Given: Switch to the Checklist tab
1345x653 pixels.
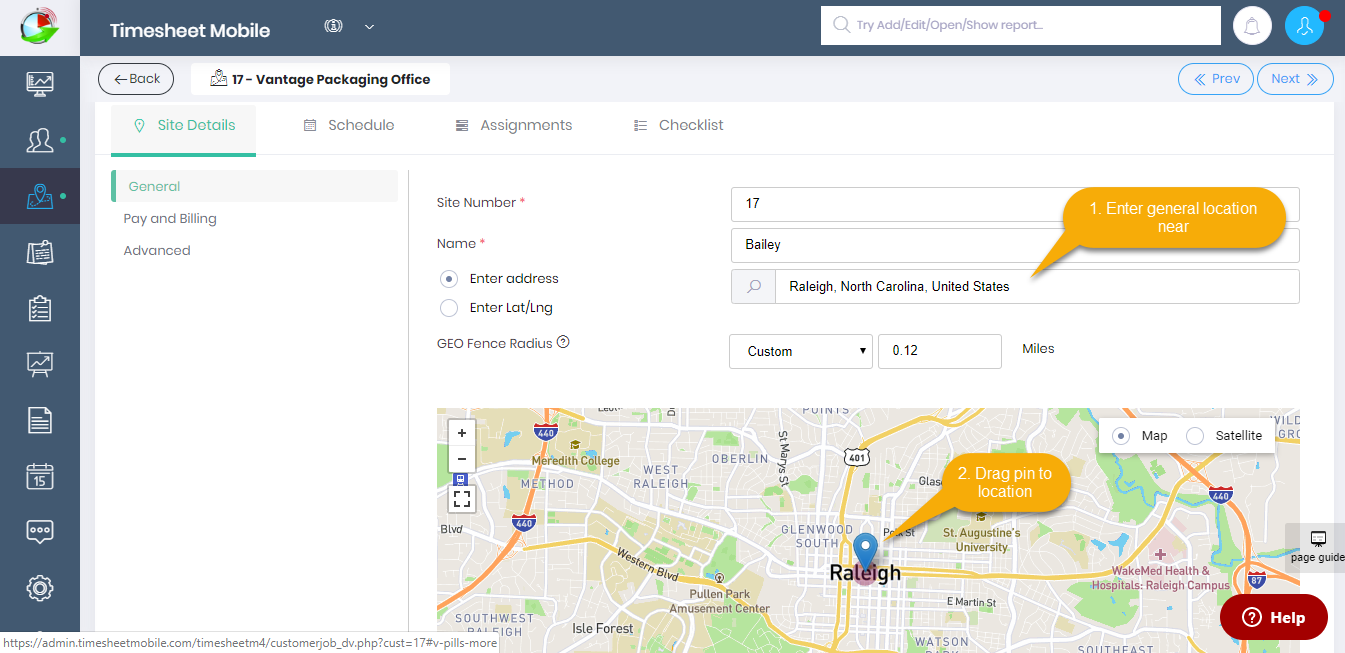Looking at the screenshot, I should (x=679, y=126).
